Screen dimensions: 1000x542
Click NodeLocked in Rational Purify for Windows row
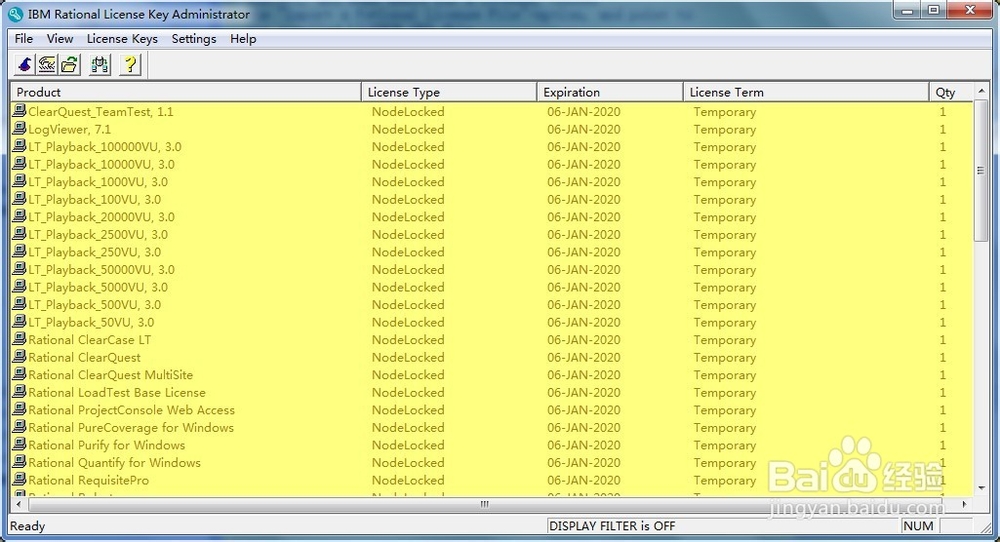point(408,444)
